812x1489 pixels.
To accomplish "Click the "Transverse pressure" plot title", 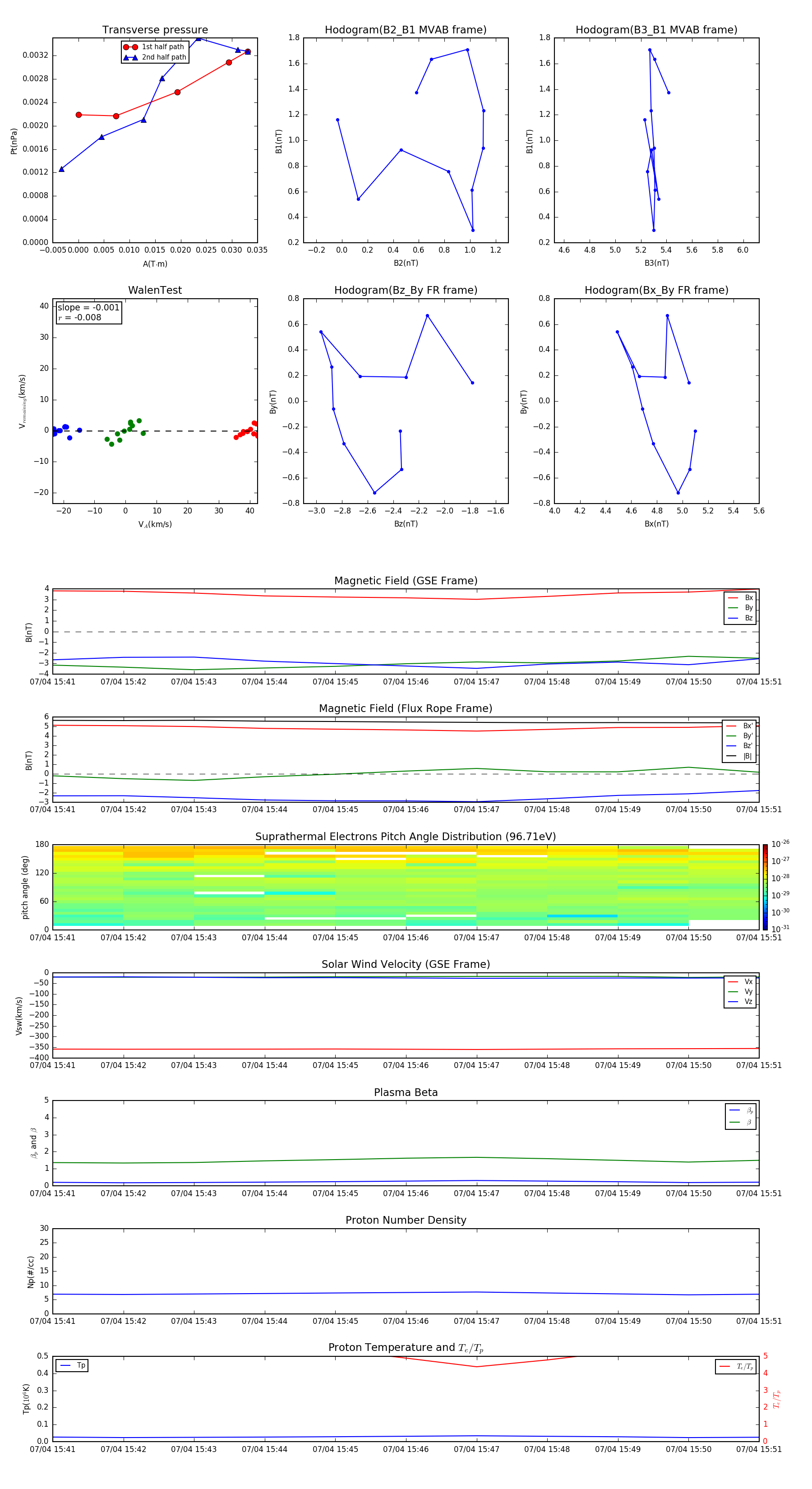I will (x=155, y=30).
